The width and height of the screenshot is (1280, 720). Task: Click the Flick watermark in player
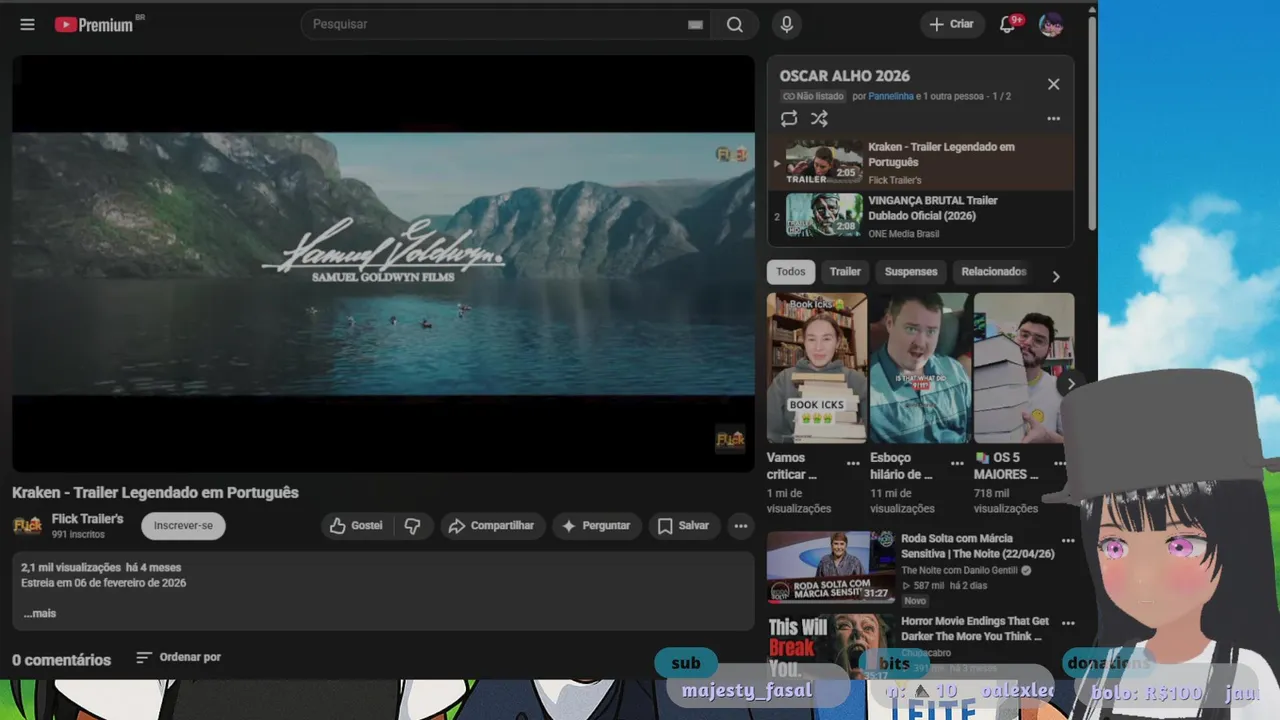click(x=731, y=439)
